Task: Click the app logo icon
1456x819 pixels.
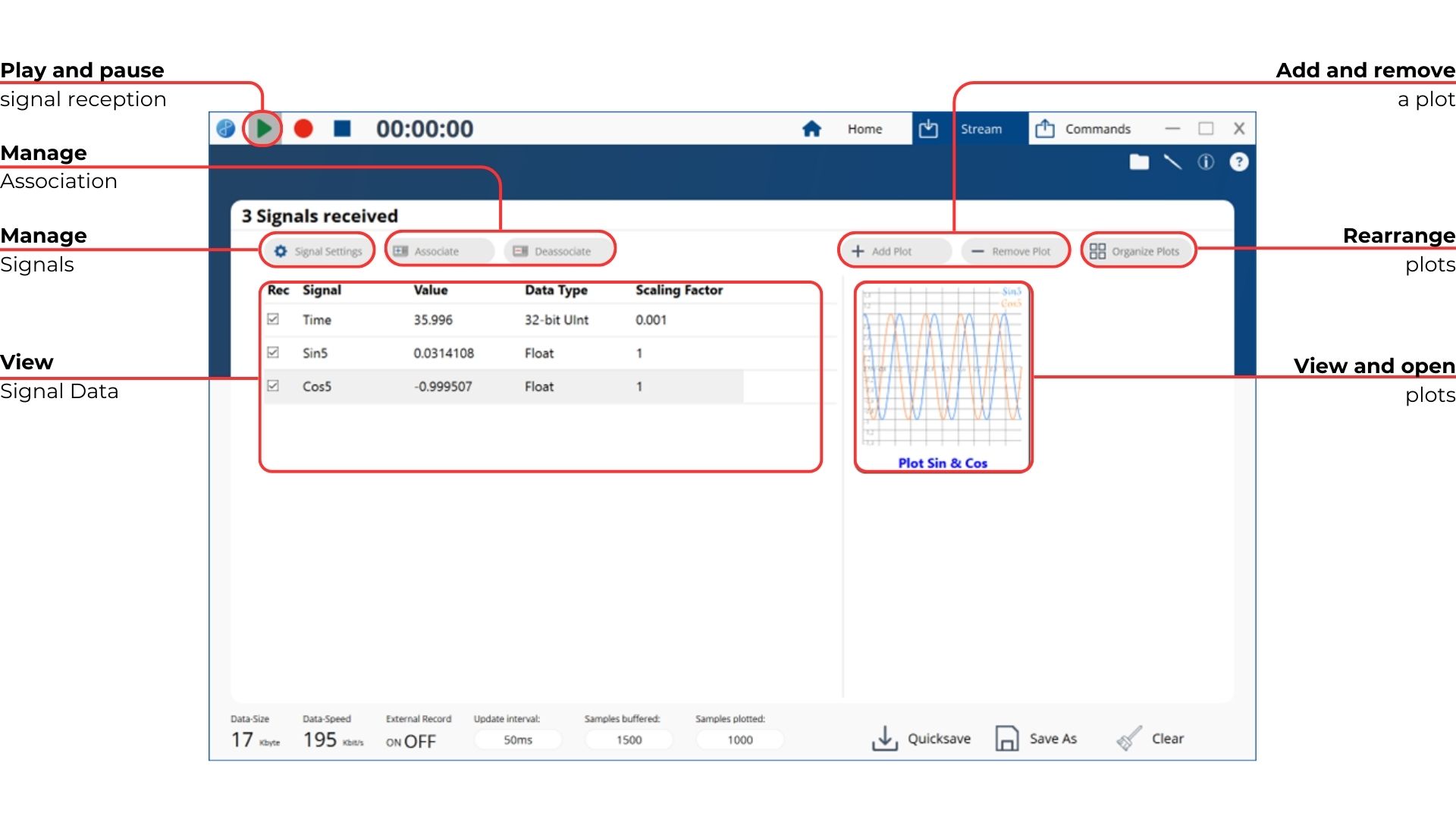Action: 225,129
